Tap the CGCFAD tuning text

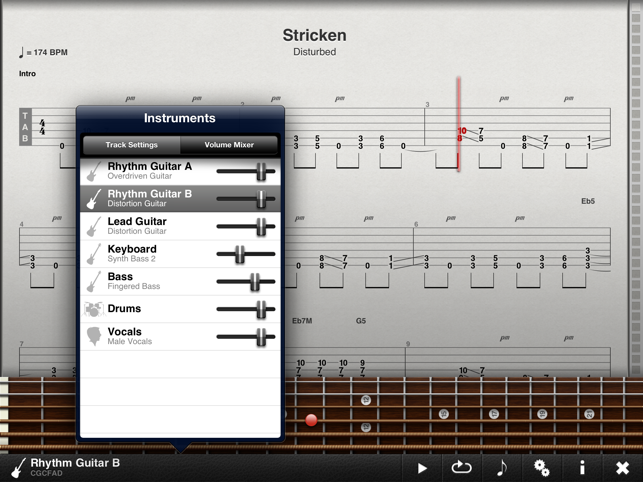[46, 473]
